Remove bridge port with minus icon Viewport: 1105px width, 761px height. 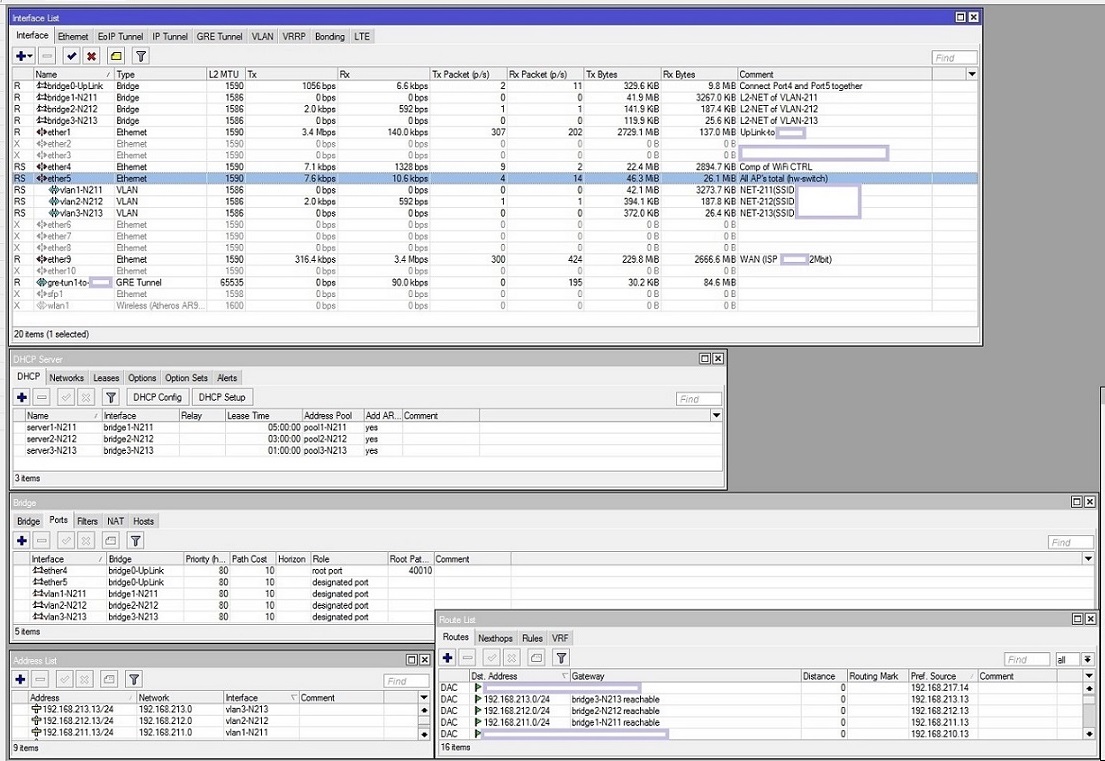[x=42, y=540]
